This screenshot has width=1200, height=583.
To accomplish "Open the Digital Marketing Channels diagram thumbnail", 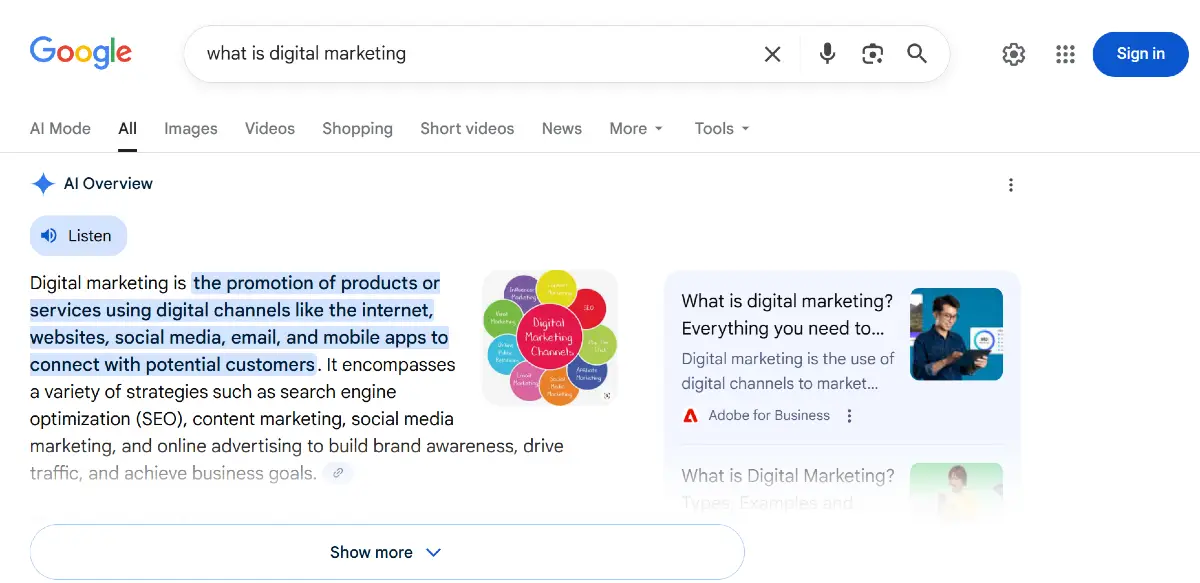I will tap(549, 337).
